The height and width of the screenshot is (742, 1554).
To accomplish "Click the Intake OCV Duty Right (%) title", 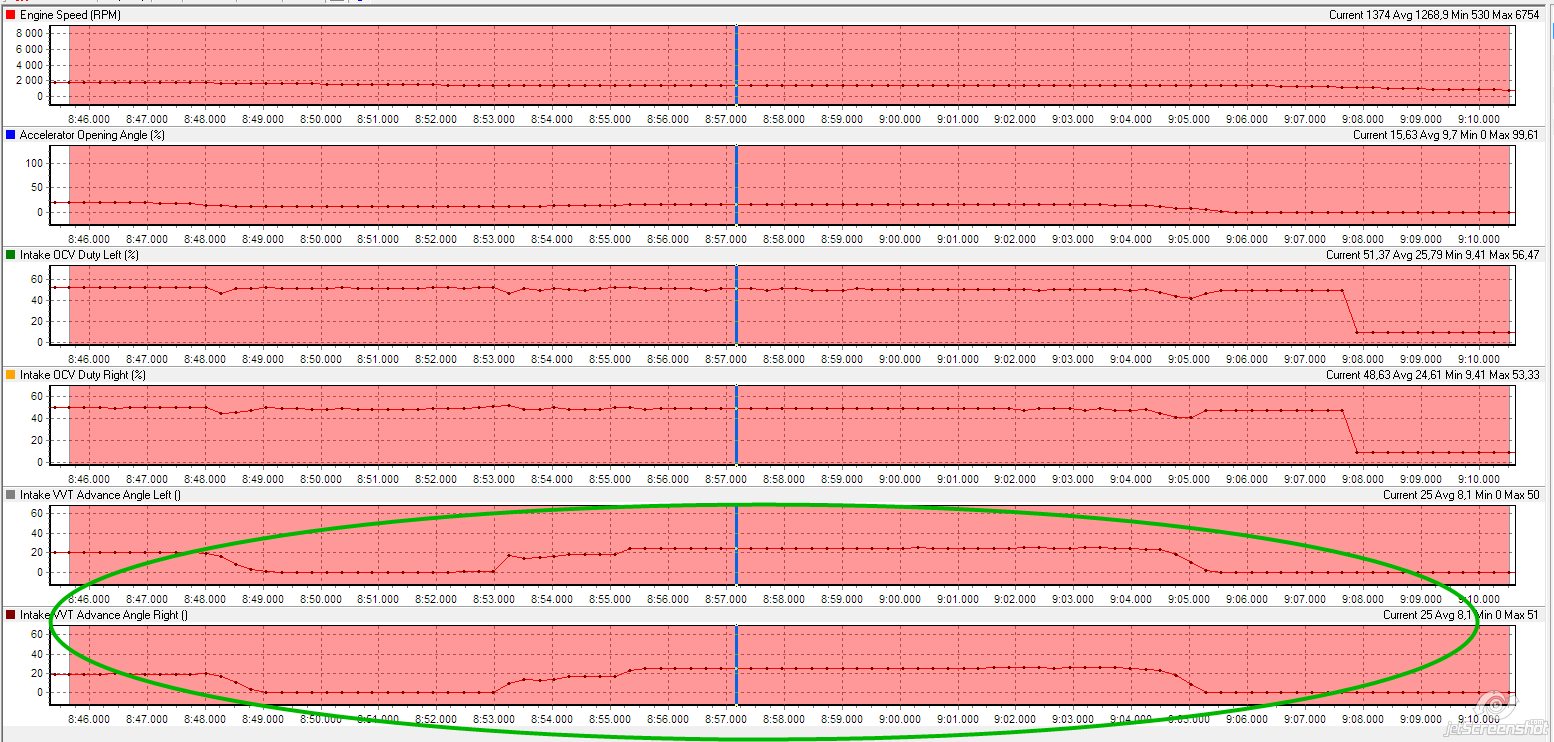I will pyautogui.click(x=83, y=375).
